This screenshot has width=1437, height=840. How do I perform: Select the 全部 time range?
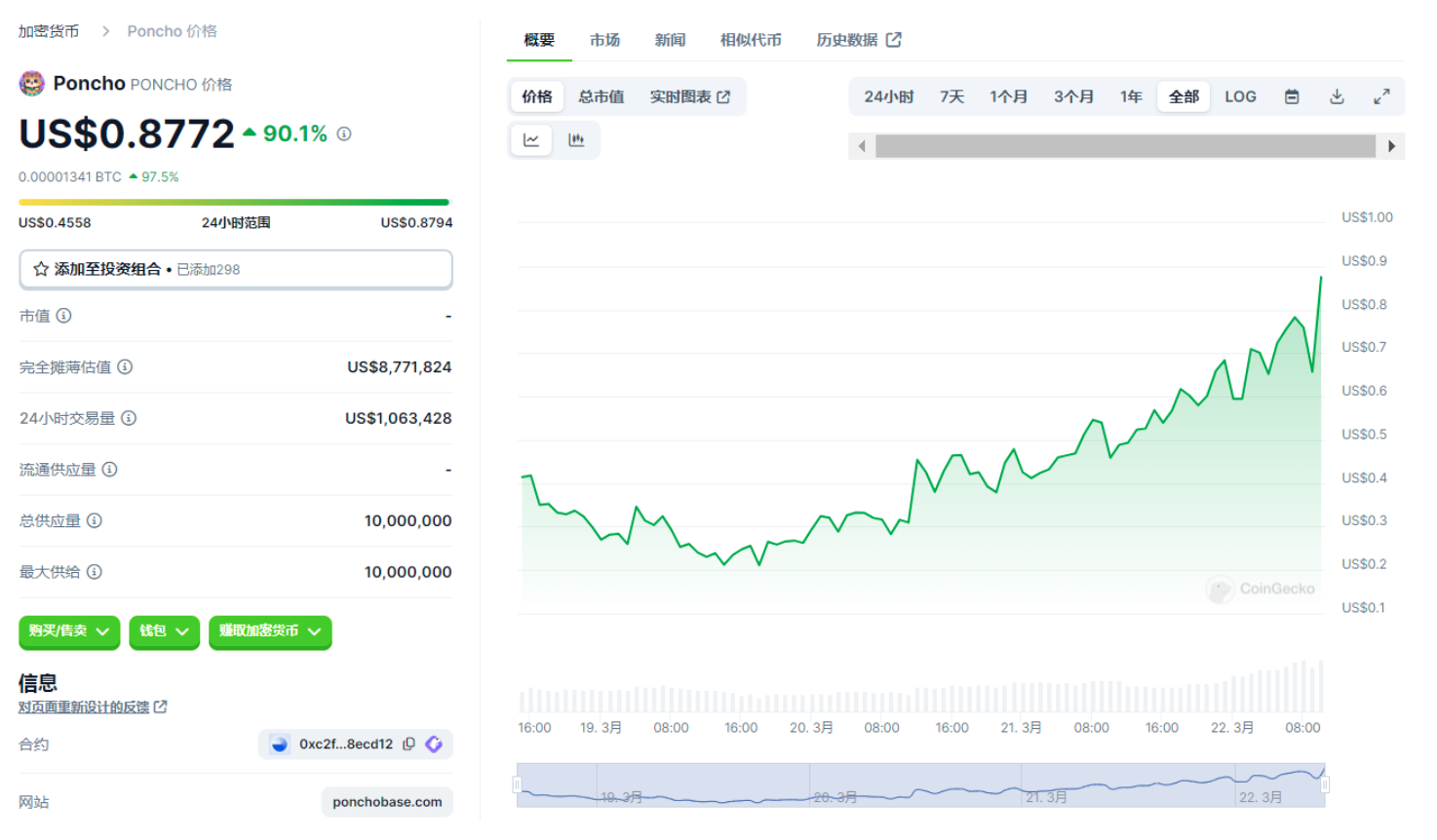1184,96
